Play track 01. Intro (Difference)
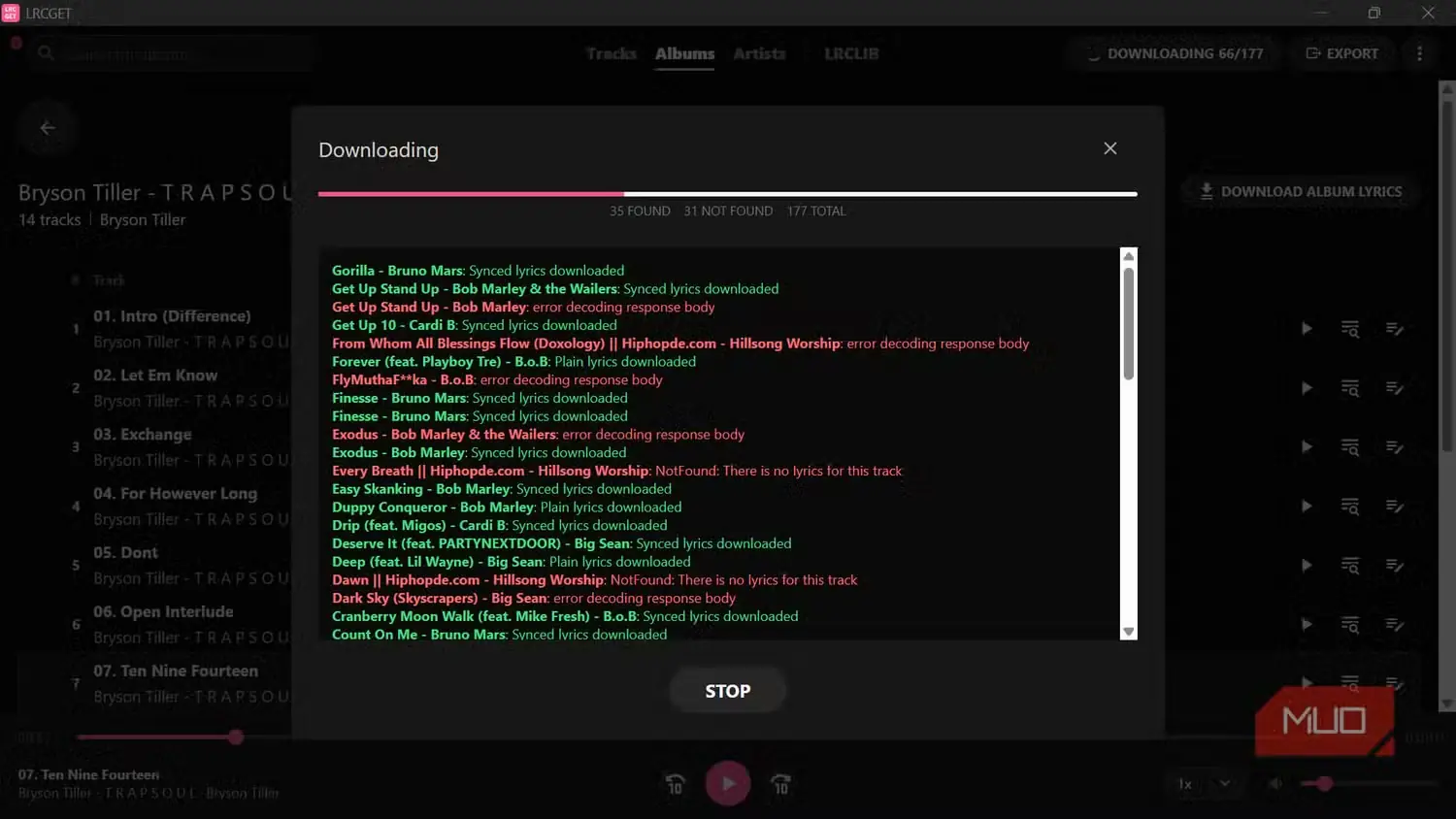Viewport: 1456px width, 819px height. [x=1307, y=329]
